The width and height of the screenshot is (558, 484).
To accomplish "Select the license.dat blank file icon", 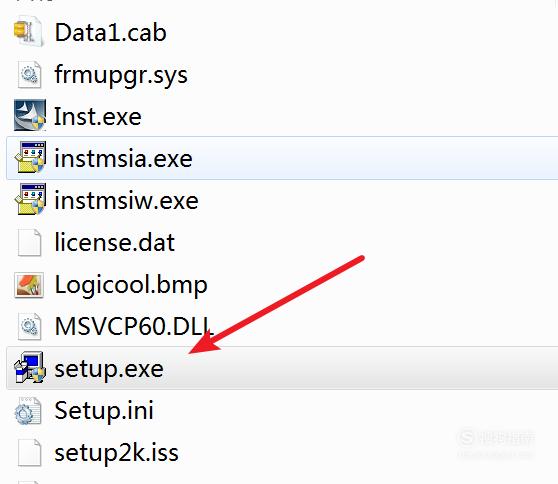I will tap(29, 242).
